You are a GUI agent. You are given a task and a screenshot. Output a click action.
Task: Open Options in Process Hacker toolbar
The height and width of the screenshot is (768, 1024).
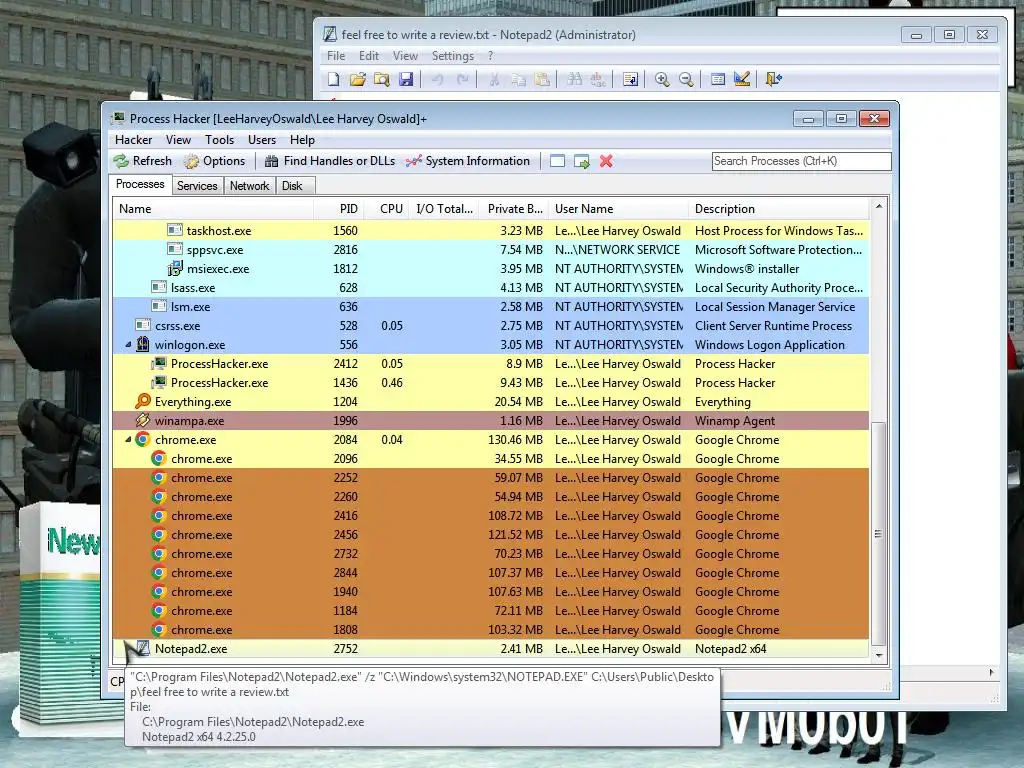click(x=214, y=161)
